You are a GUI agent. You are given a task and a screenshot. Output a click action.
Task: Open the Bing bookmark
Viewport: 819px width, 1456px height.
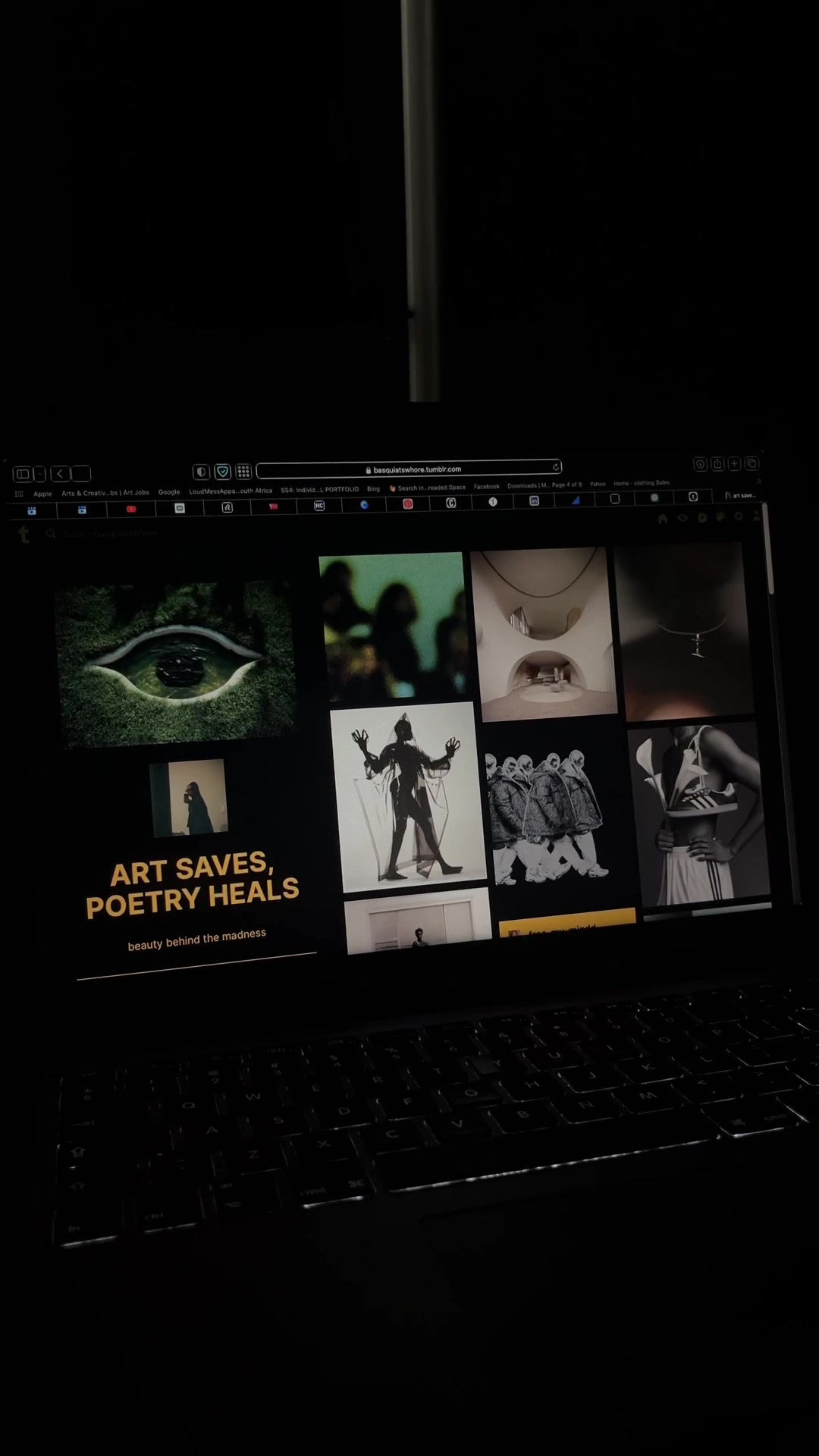pyautogui.click(x=373, y=489)
